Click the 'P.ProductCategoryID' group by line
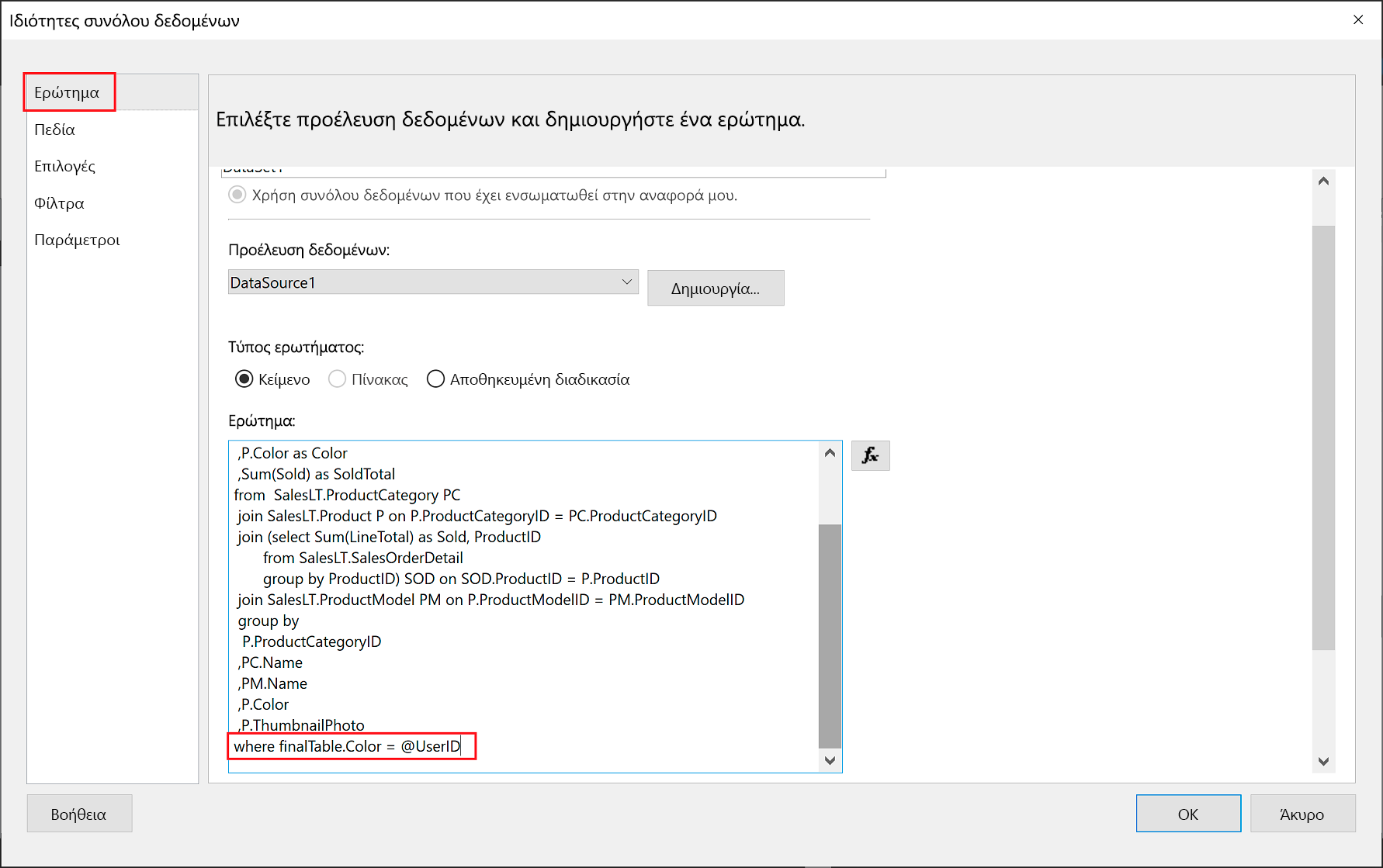 click(x=311, y=641)
